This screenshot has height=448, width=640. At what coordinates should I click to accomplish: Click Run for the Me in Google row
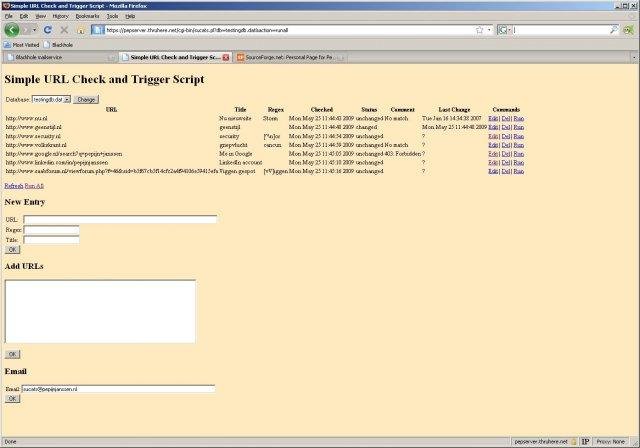[x=519, y=154]
